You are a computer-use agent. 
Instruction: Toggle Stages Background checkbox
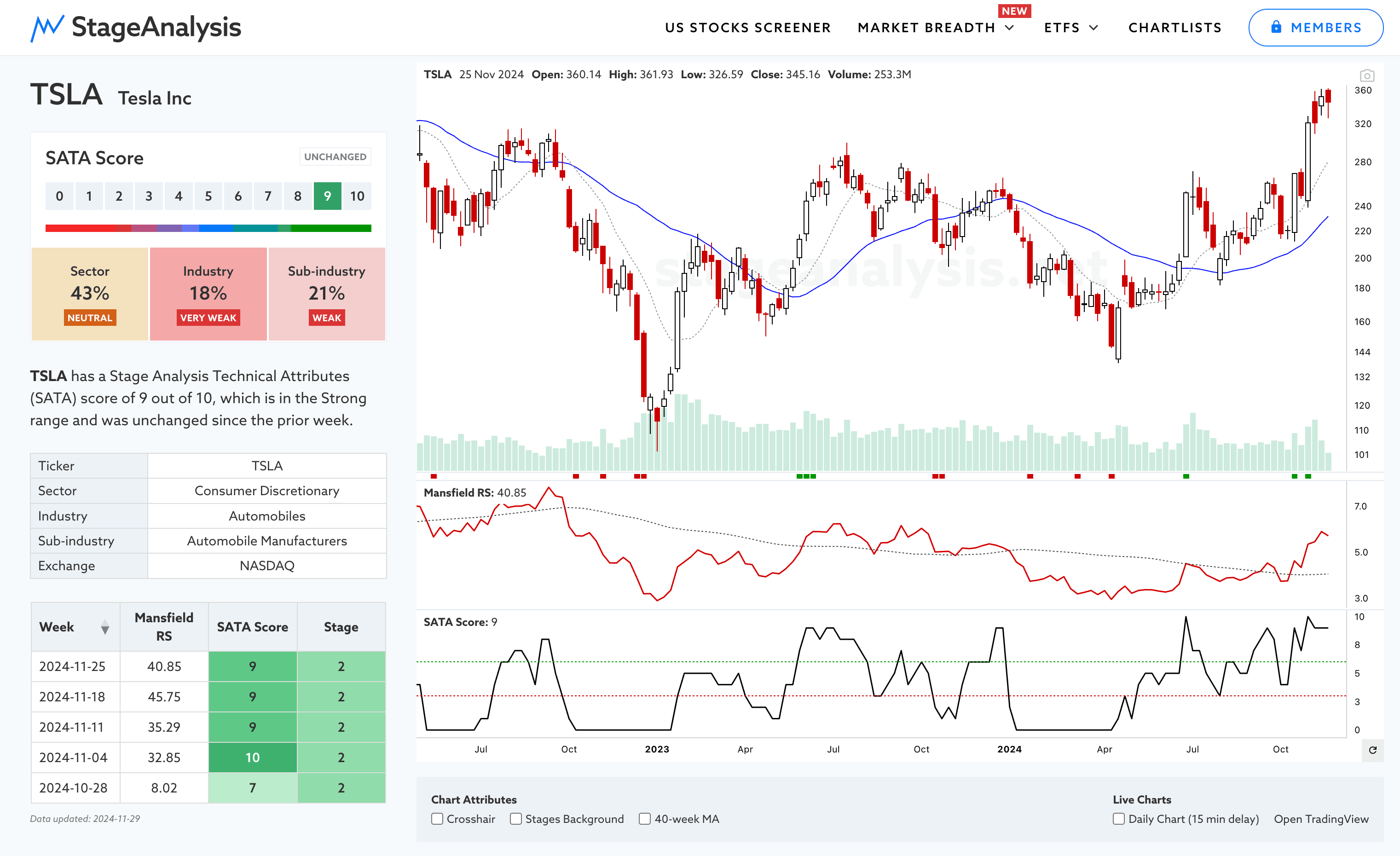[516, 819]
